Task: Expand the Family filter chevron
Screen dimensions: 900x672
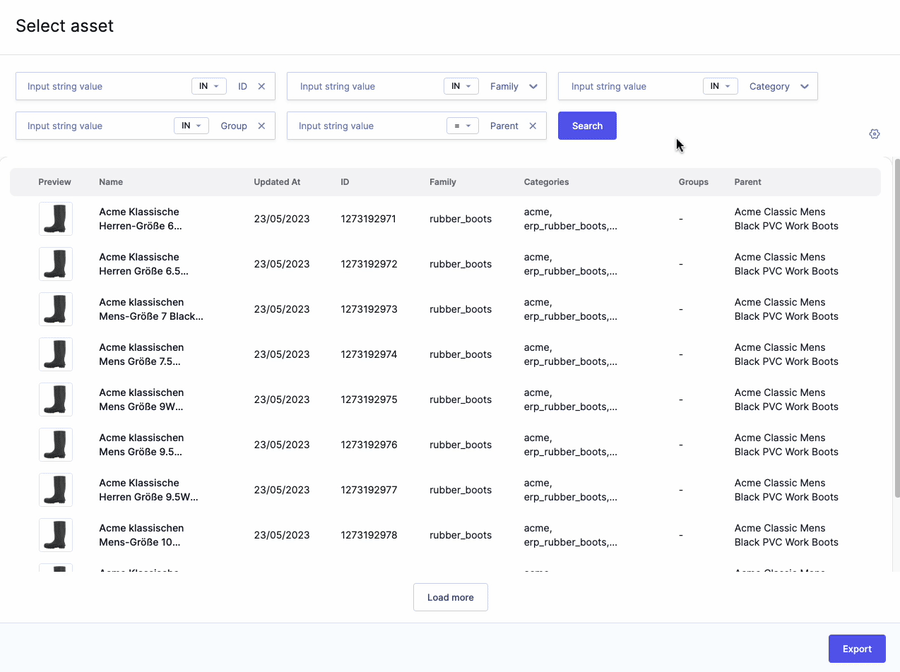Action: tap(534, 87)
